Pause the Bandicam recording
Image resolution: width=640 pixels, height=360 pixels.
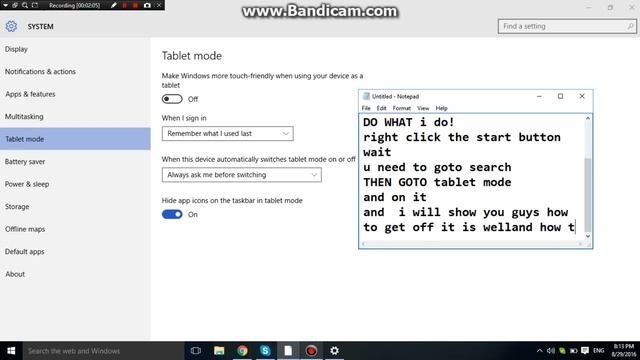tap(124, 5)
